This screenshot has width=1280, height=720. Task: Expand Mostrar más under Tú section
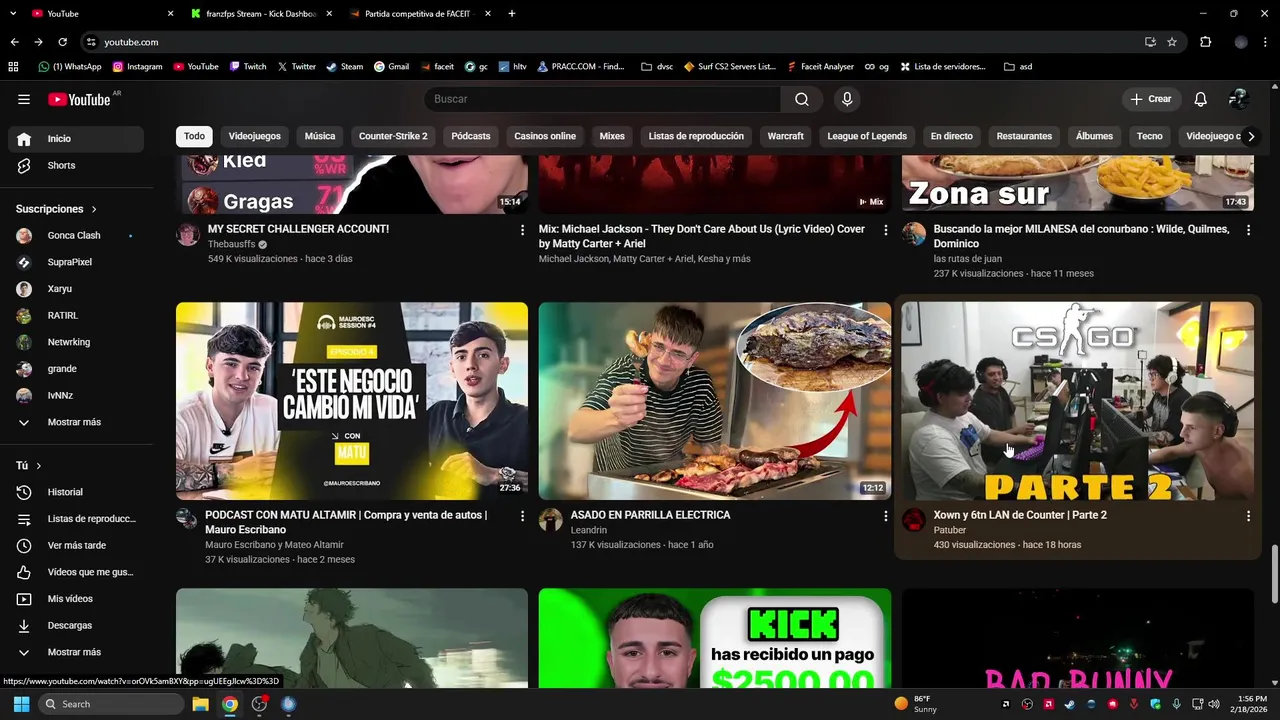(76, 652)
